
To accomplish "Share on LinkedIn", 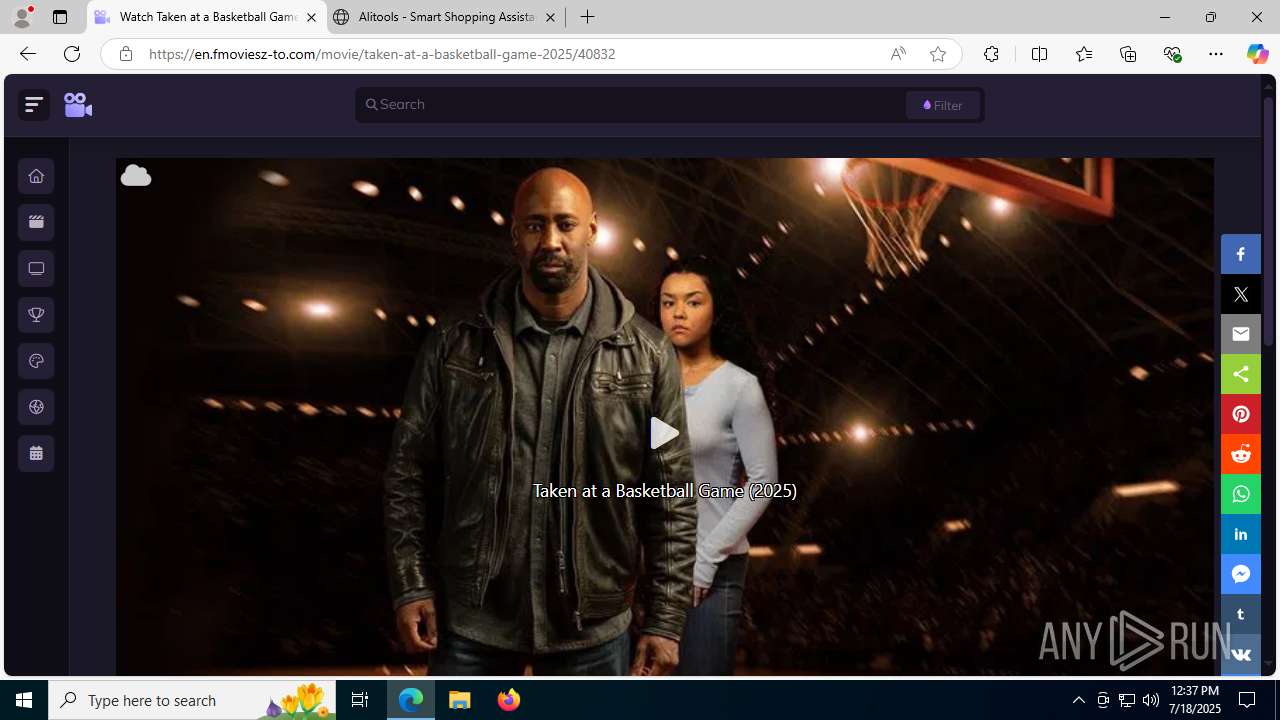I will [x=1241, y=534].
